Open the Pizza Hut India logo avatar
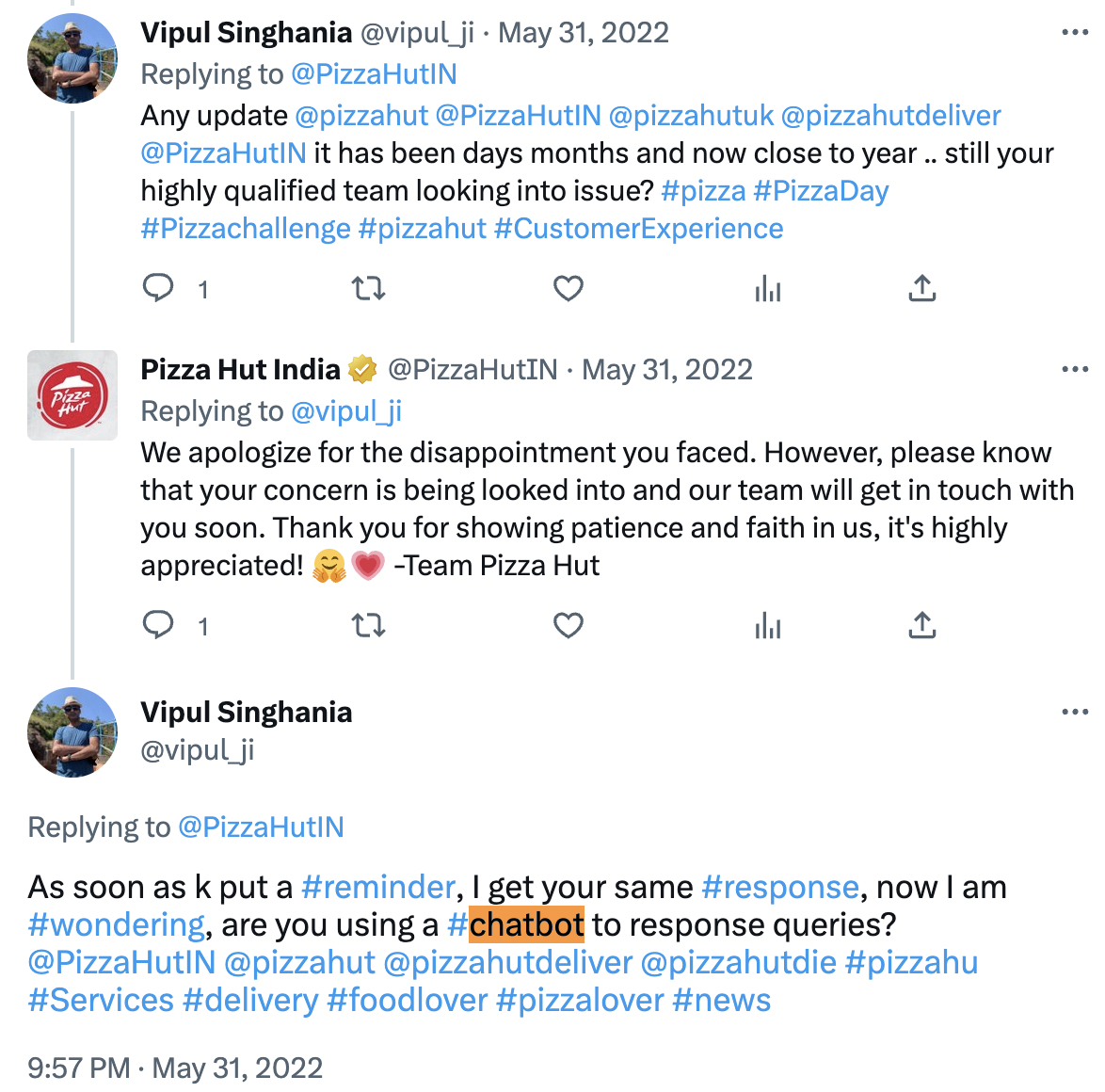1105x1092 pixels. (72, 395)
